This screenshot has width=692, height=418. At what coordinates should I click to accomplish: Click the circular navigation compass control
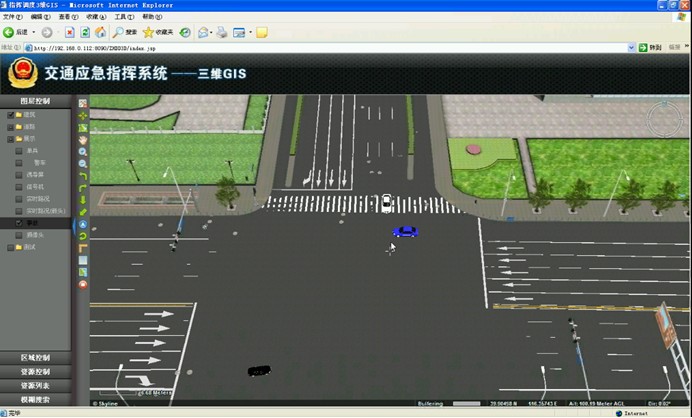click(x=665, y=119)
